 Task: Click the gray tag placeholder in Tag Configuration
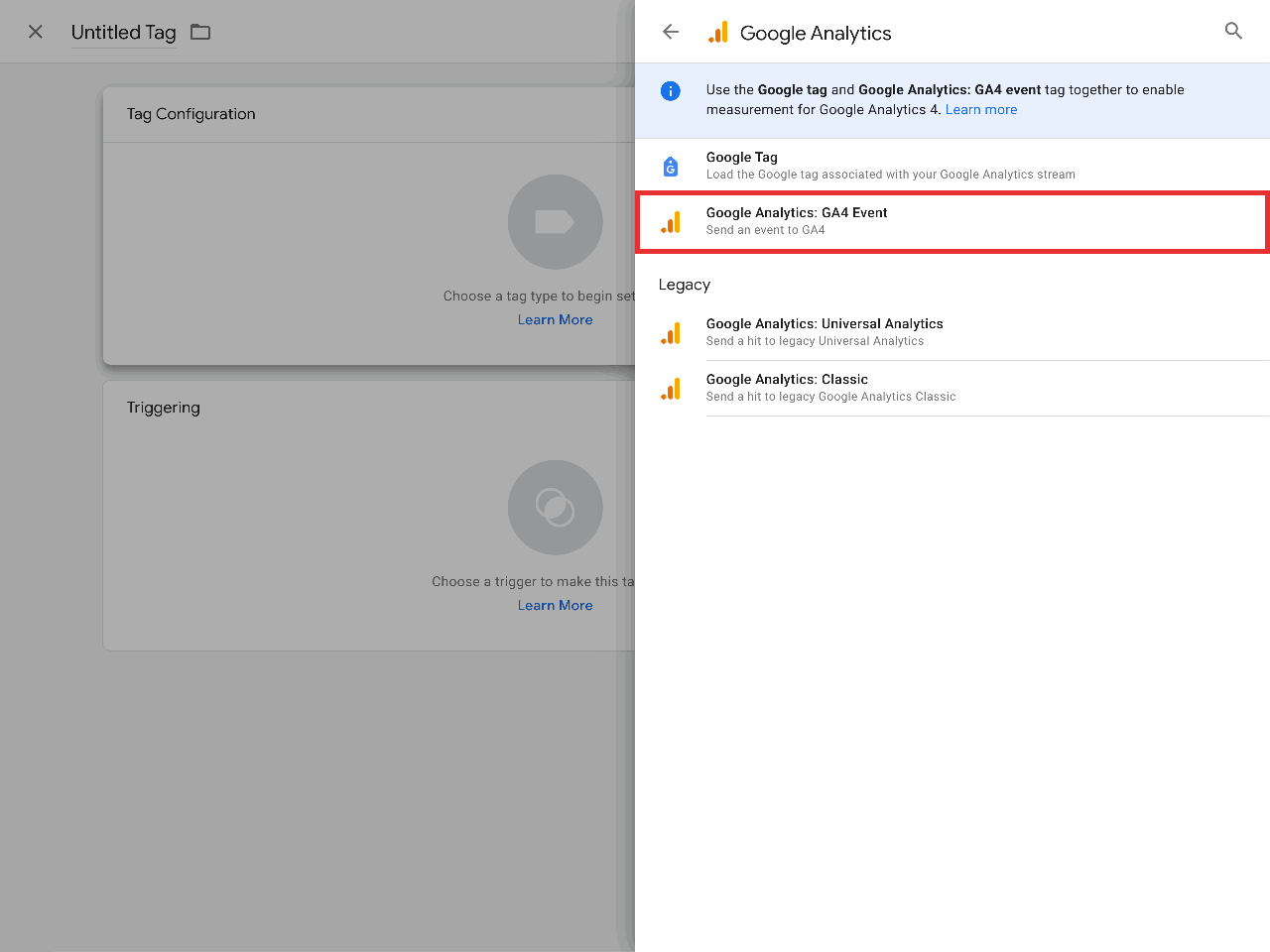click(555, 222)
